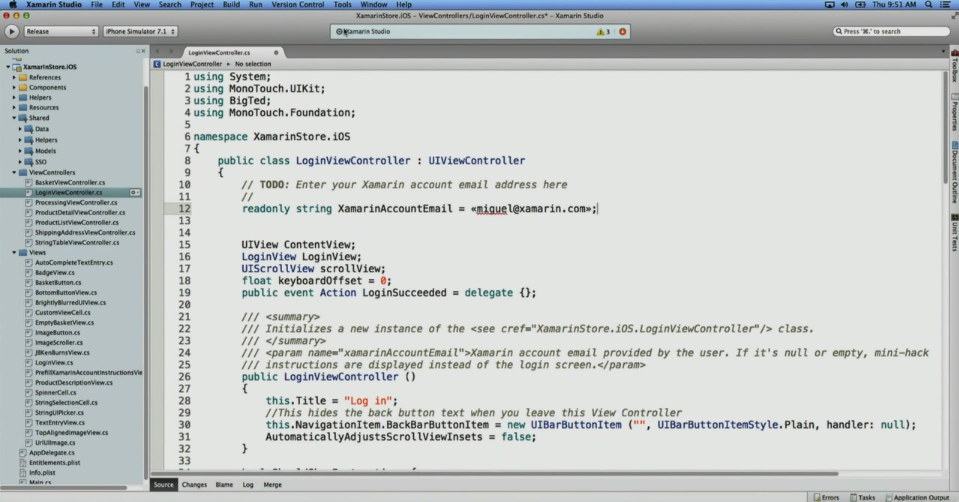Screen dimensions: 959x502
Task: Navigate back with the left arrow
Action: pos(157,52)
